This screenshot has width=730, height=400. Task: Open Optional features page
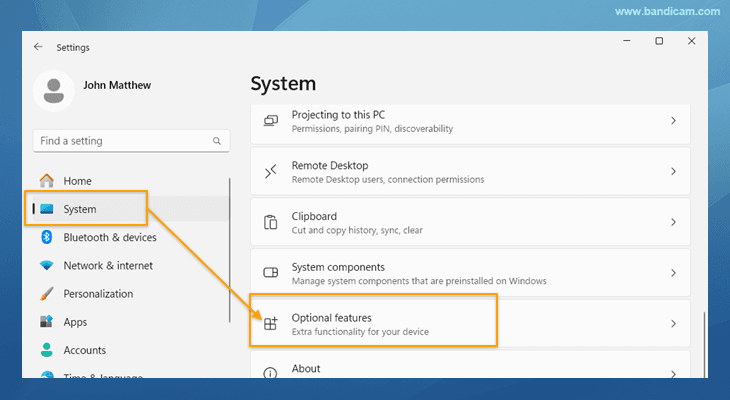coord(470,323)
